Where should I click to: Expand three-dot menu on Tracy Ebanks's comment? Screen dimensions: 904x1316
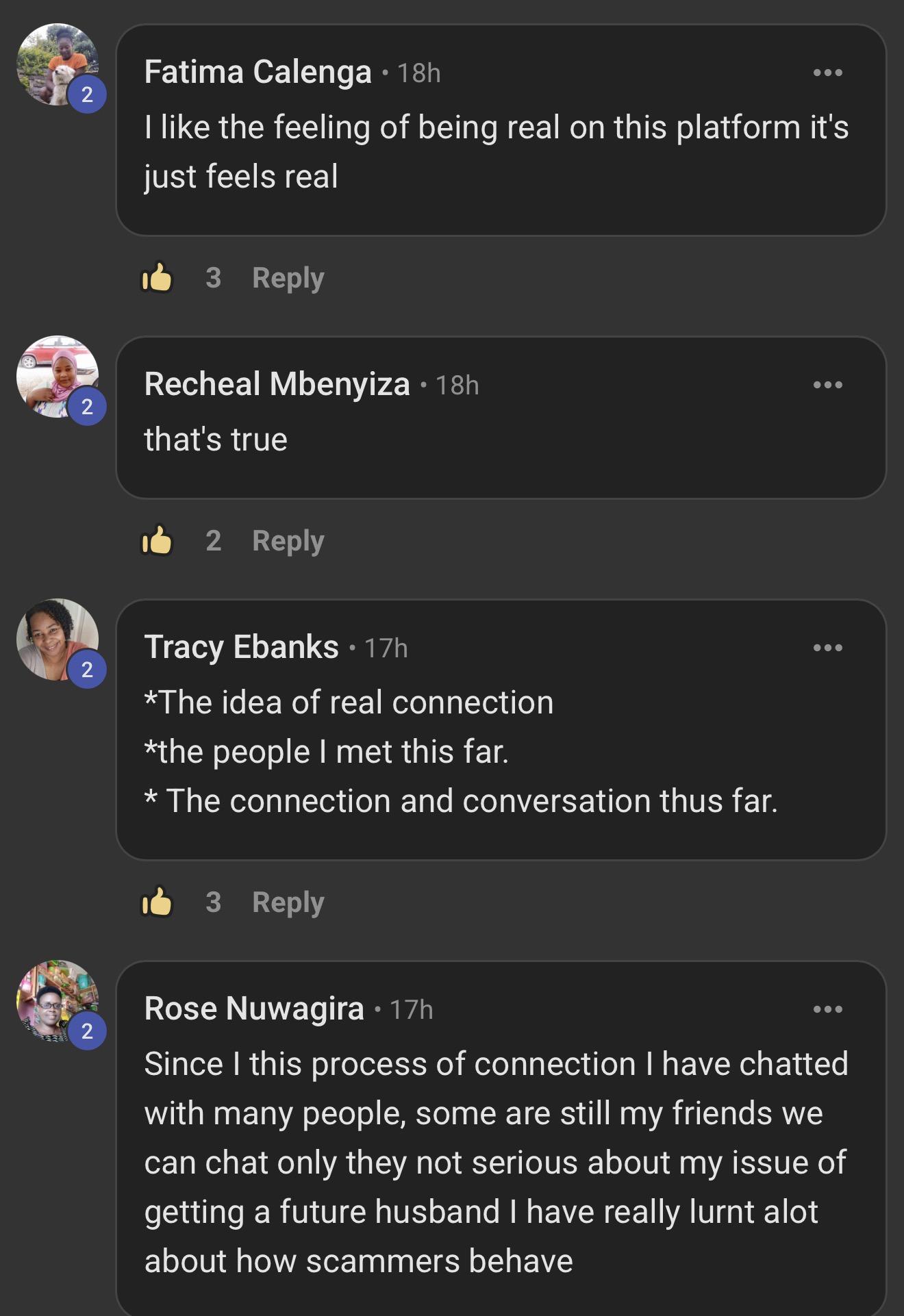coord(827,648)
